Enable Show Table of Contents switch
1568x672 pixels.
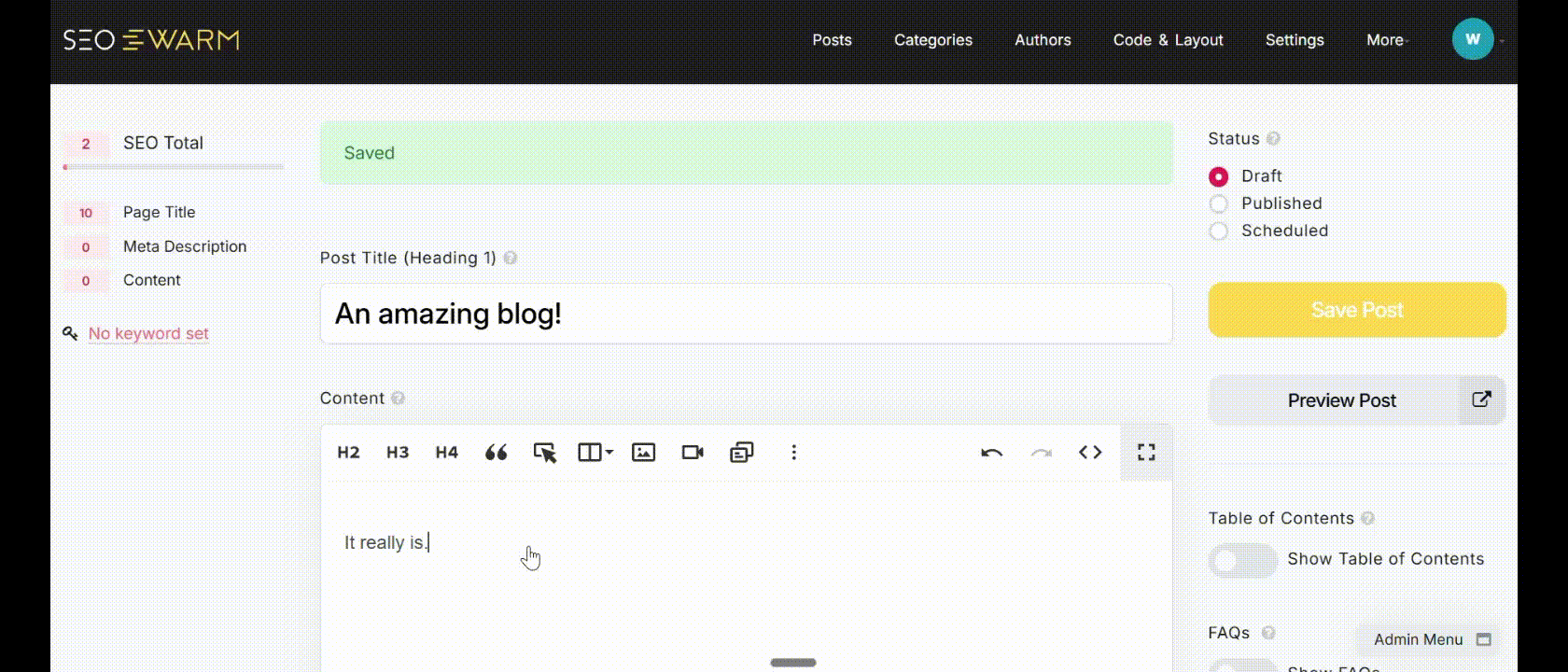tap(1242, 560)
